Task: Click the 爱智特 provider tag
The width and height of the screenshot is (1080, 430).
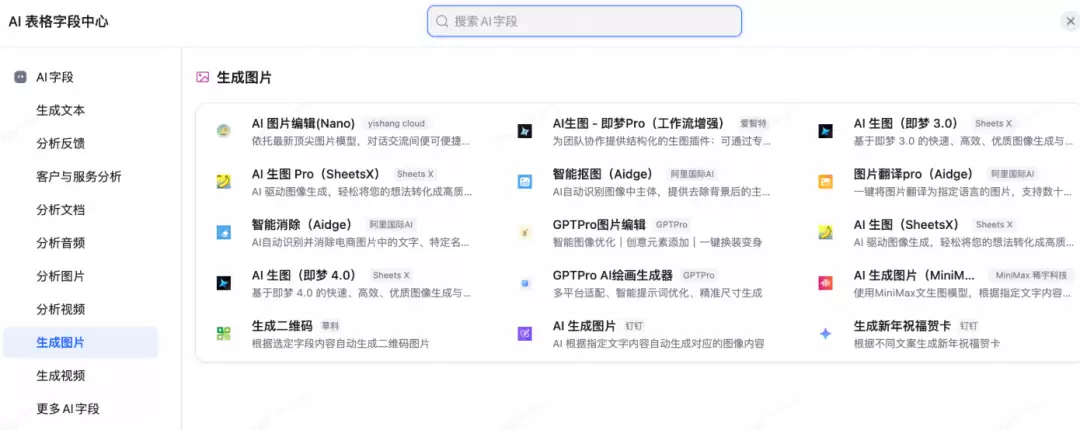Action: (x=753, y=124)
